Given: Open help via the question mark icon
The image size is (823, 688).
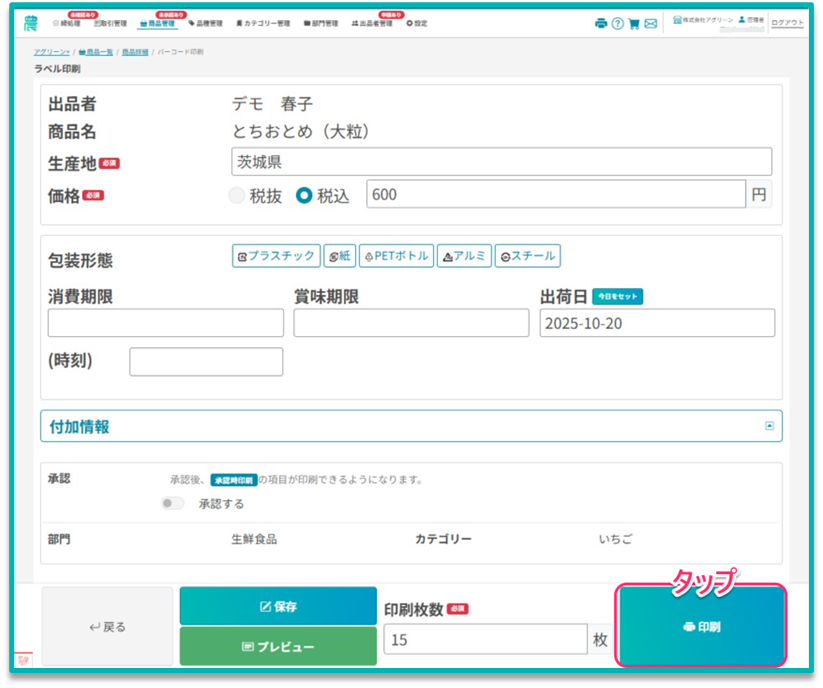Looking at the screenshot, I should [617, 23].
